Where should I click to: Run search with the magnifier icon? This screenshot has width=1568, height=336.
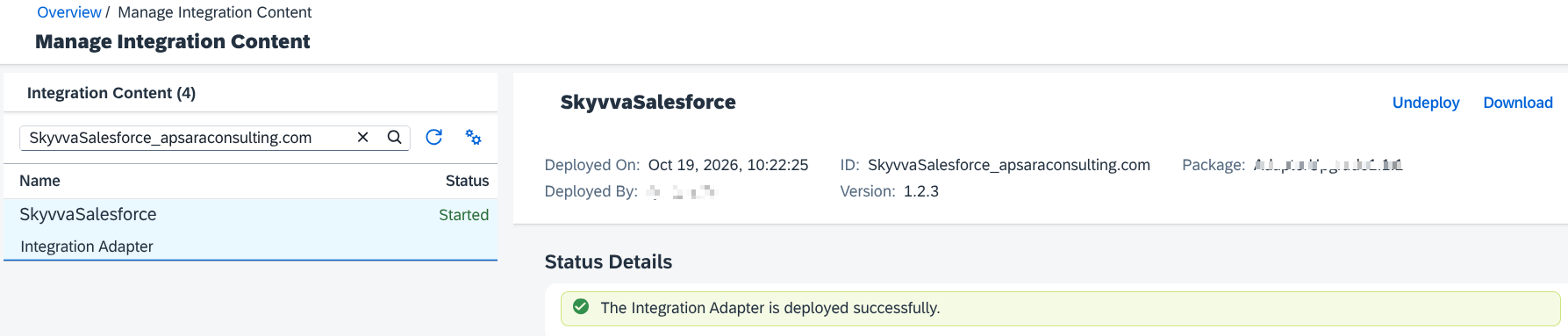click(395, 137)
